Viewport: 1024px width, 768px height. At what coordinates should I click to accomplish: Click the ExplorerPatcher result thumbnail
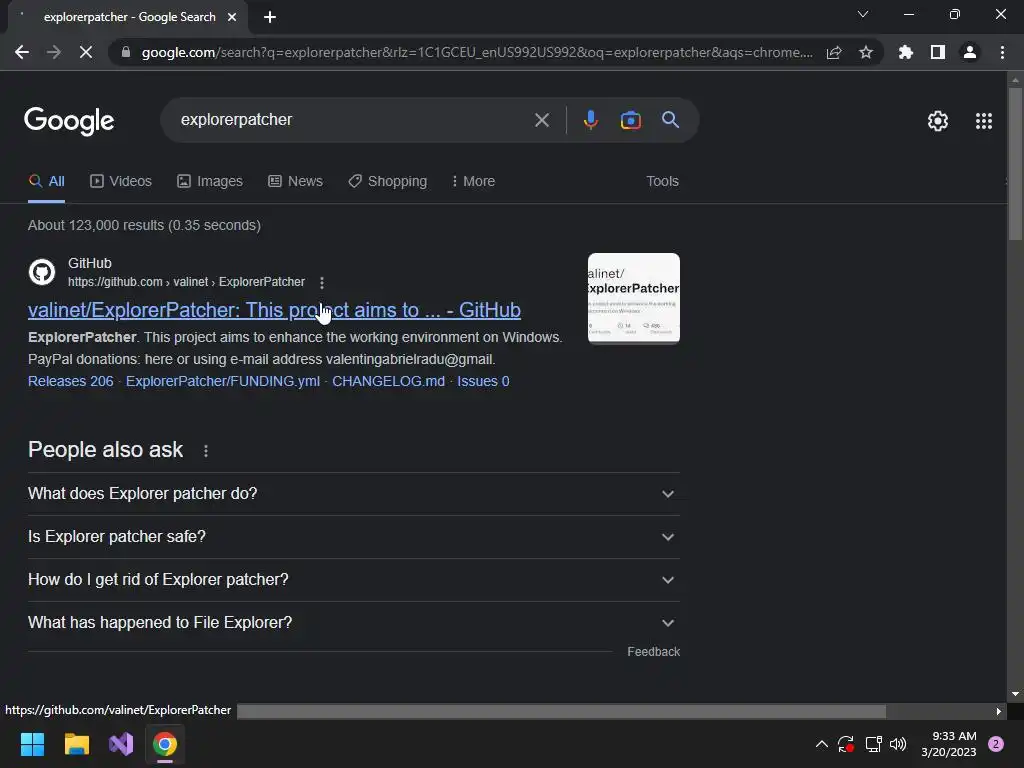(x=633, y=298)
